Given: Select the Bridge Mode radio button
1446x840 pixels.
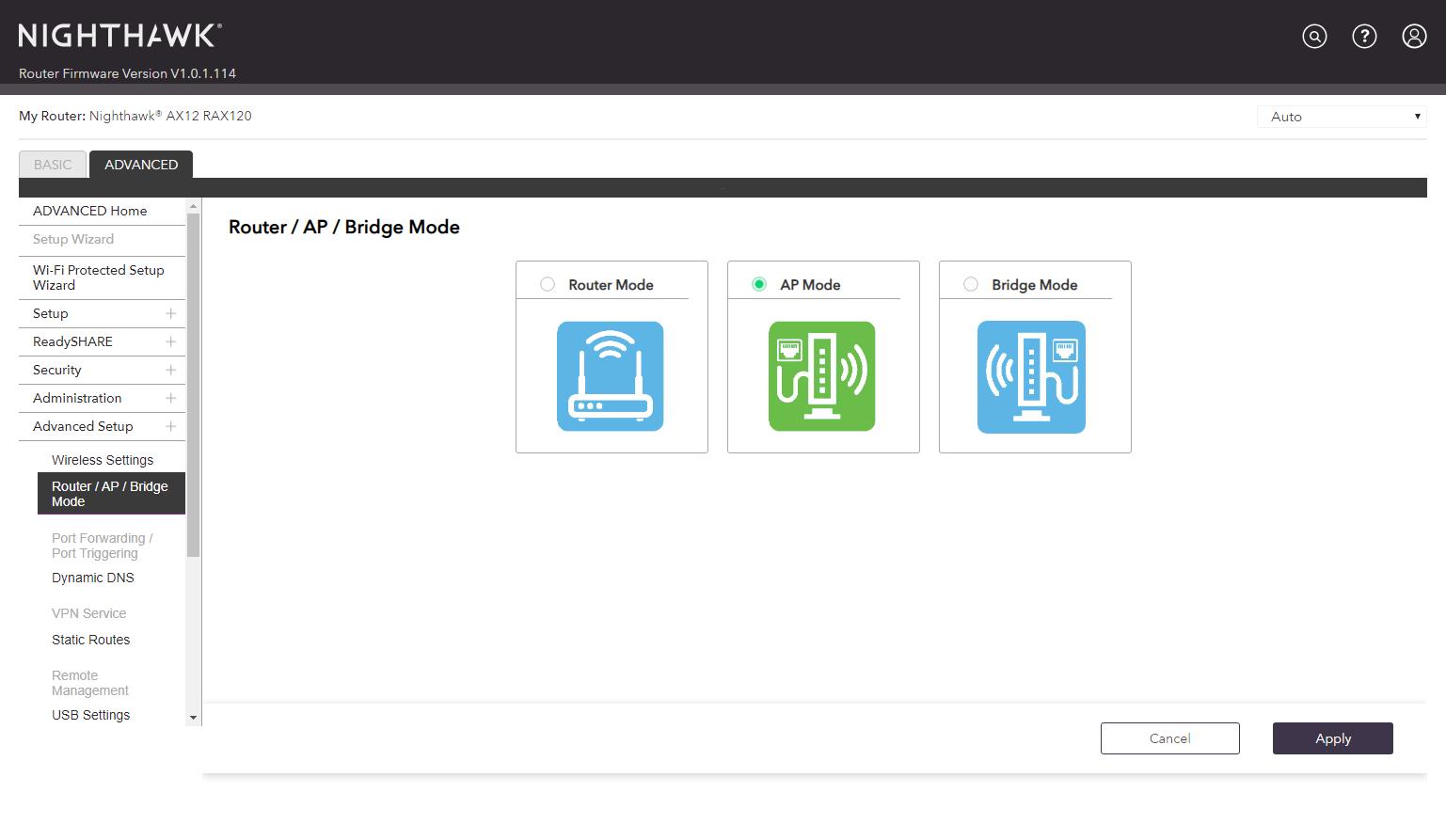Looking at the screenshot, I should [971, 284].
